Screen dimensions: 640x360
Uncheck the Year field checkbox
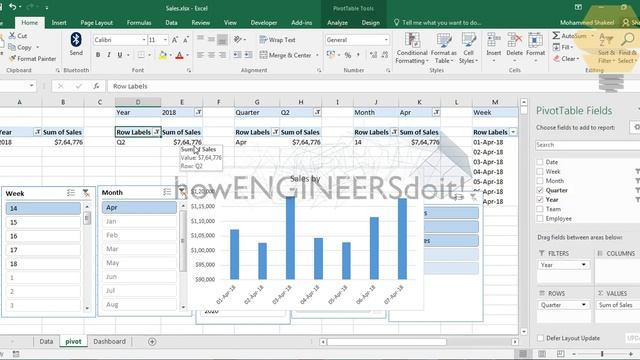tap(540, 200)
